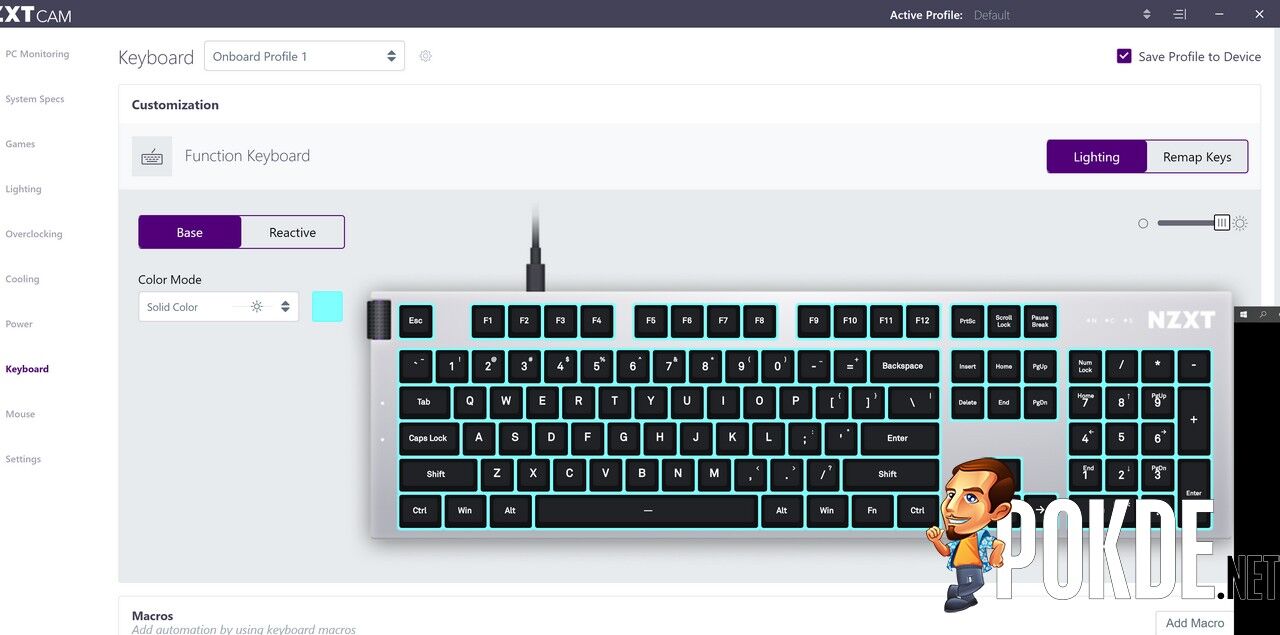Viewport: 1280px width, 635px height.
Task: Go to the Mouse sidebar page
Action: pyautogui.click(x=20, y=414)
